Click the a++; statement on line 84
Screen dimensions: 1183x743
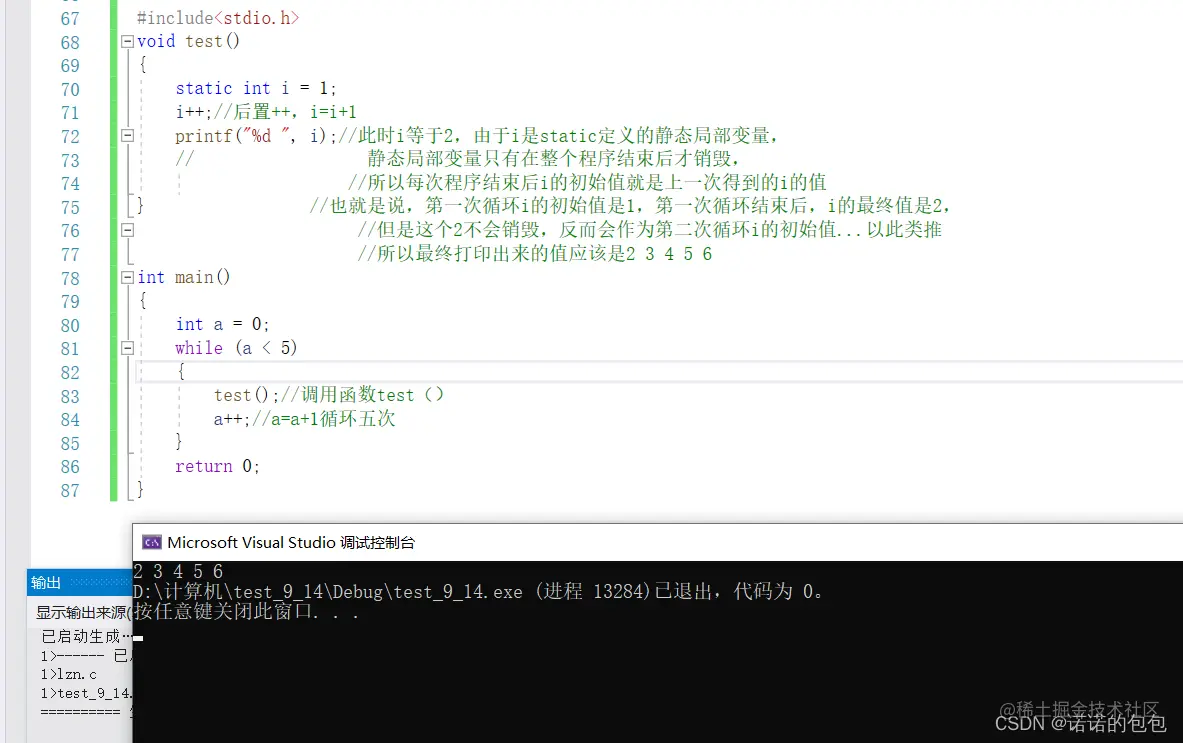(x=232, y=419)
